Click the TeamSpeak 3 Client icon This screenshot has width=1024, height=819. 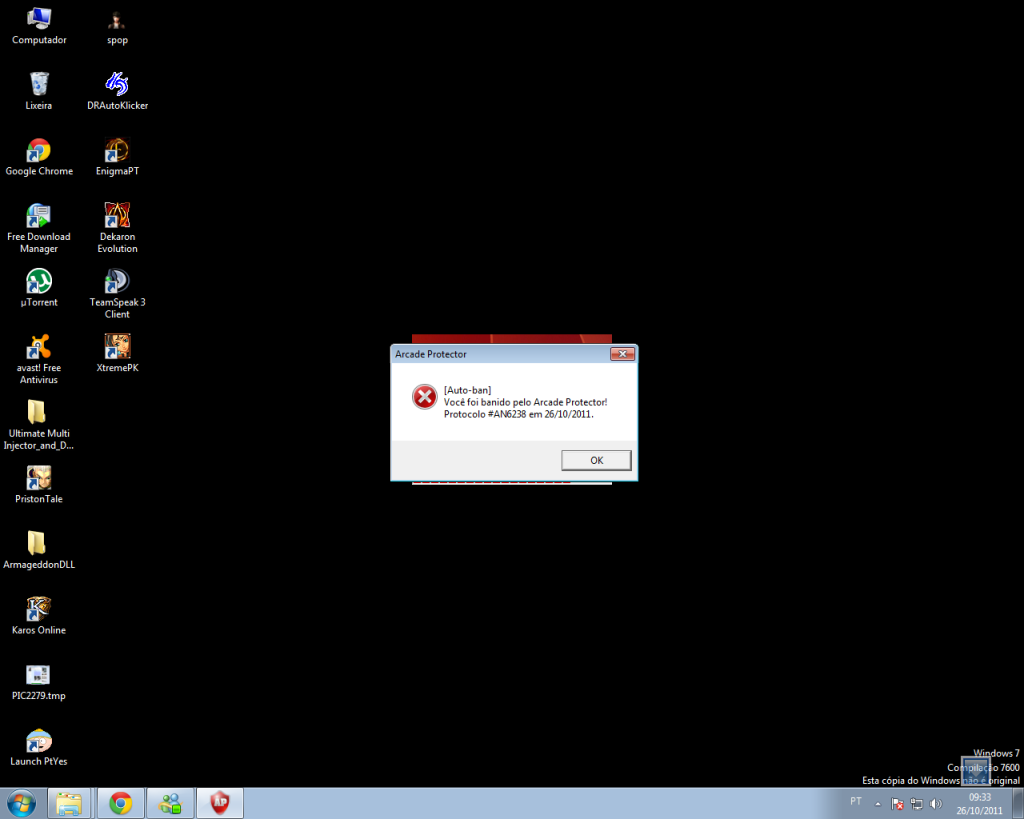click(117, 282)
